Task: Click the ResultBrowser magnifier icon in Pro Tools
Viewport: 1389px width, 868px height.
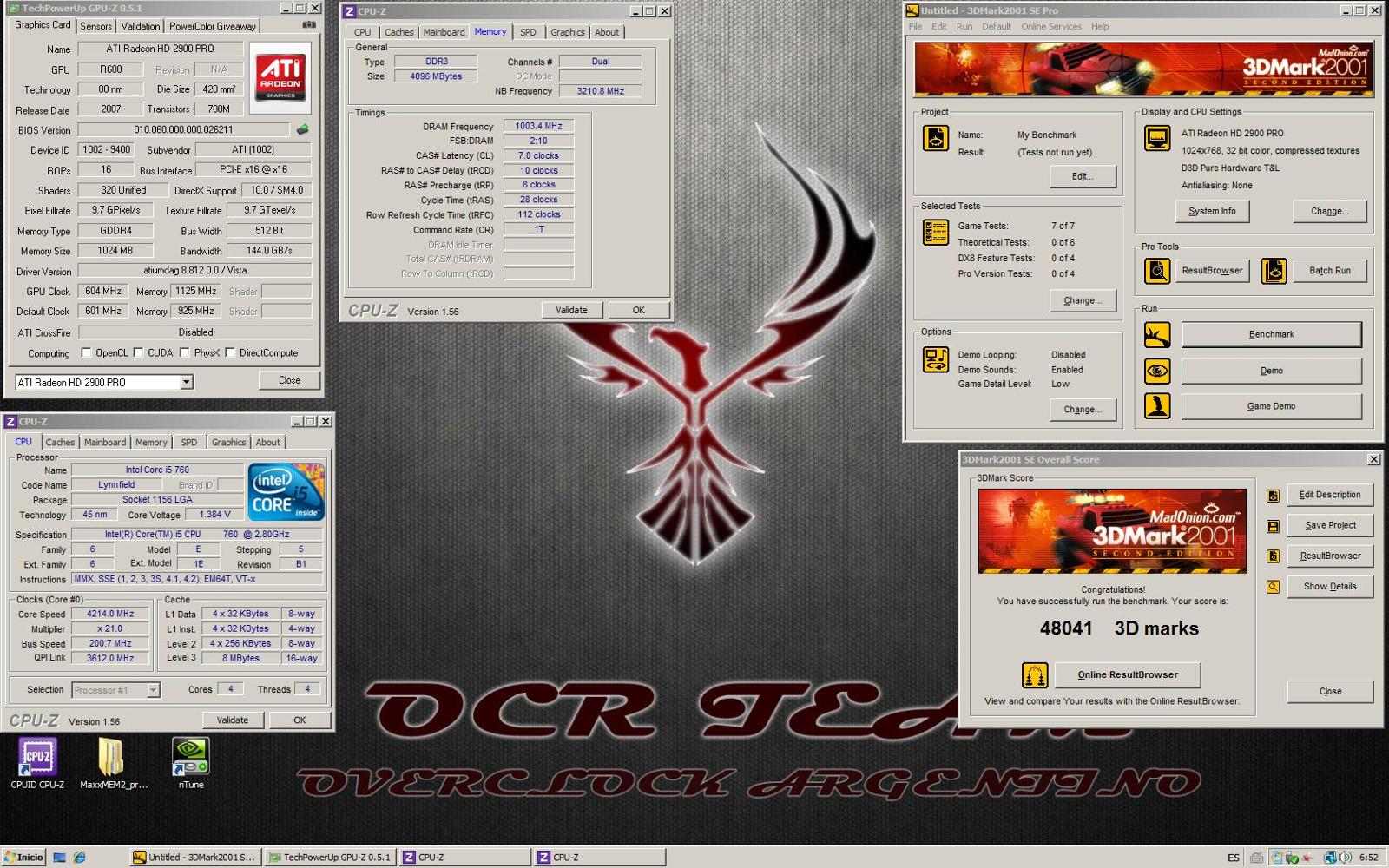Action: [x=1156, y=271]
